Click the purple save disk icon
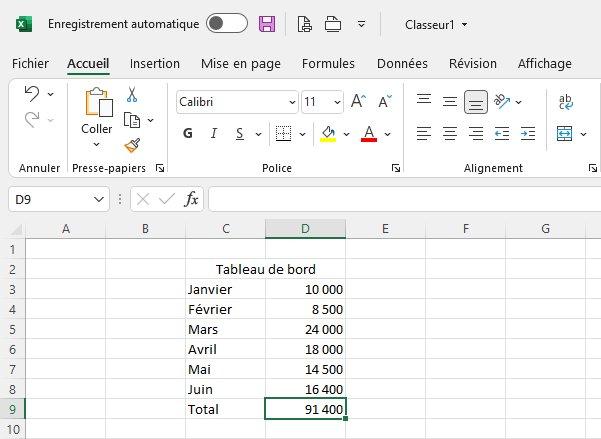 [267, 24]
